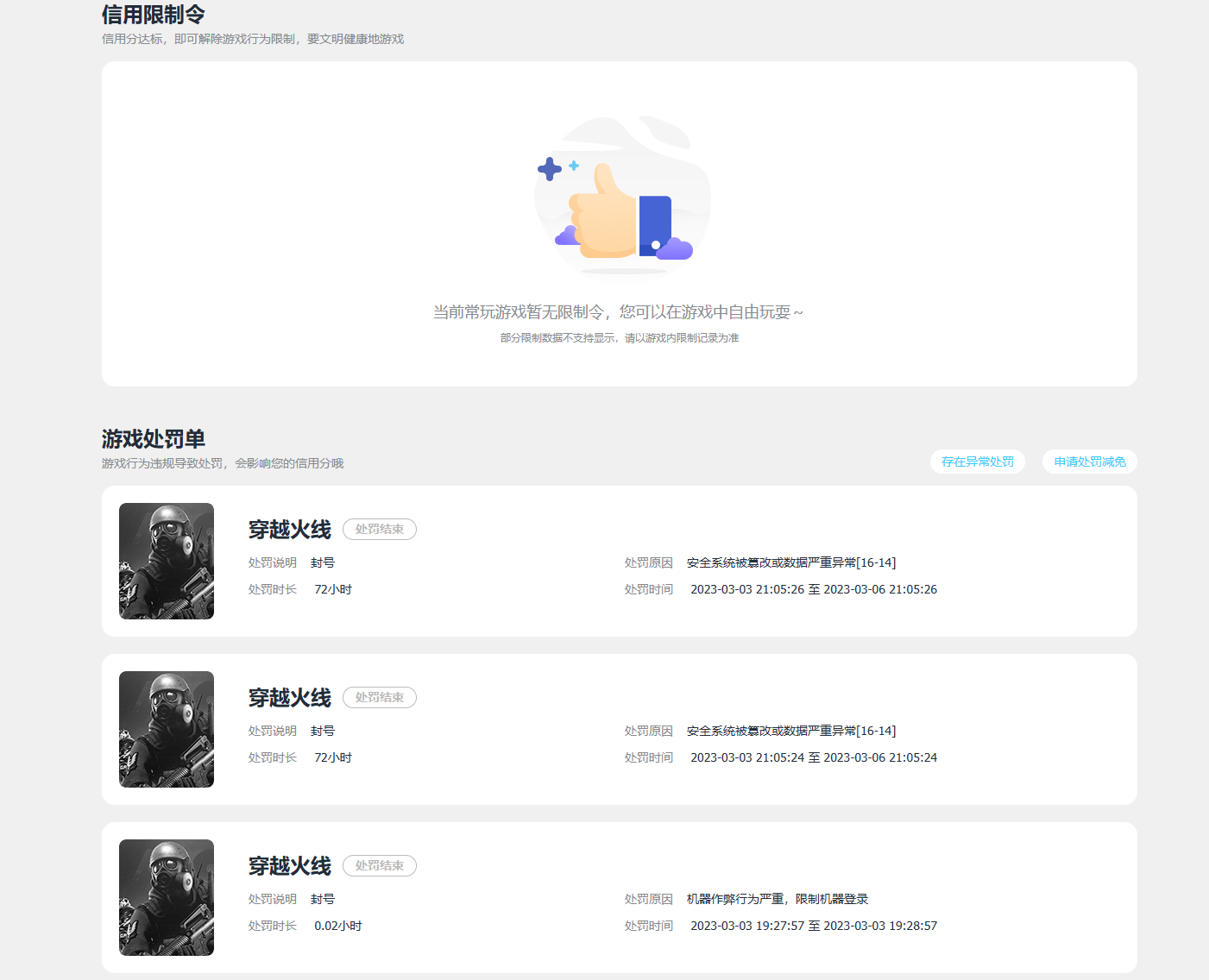Click the 穿越火线 title in the 21:05:24 card
The width and height of the screenshot is (1209, 980).
click(x=290, y=698)
